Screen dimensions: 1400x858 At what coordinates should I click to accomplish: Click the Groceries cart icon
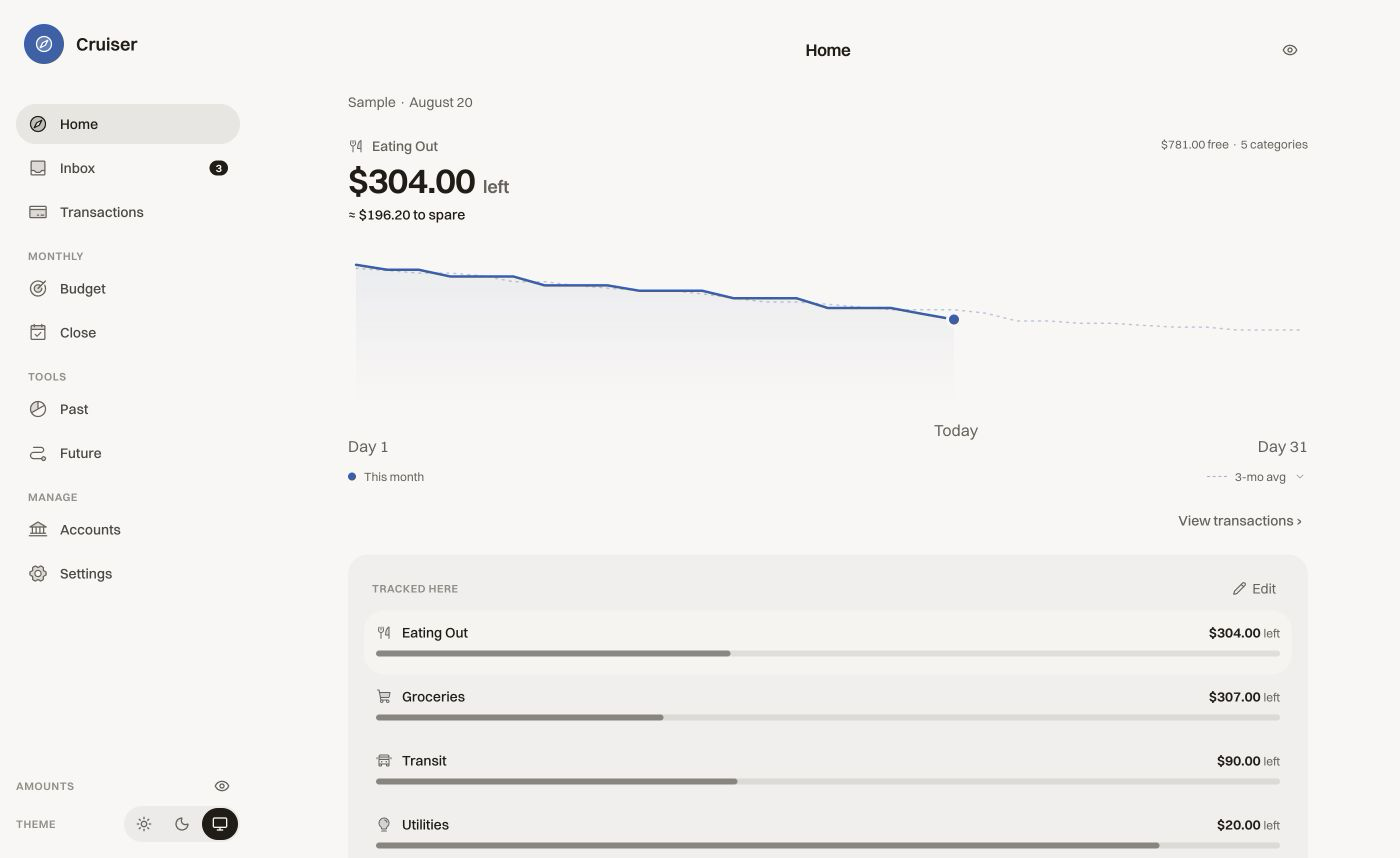(x=383, y=697)
